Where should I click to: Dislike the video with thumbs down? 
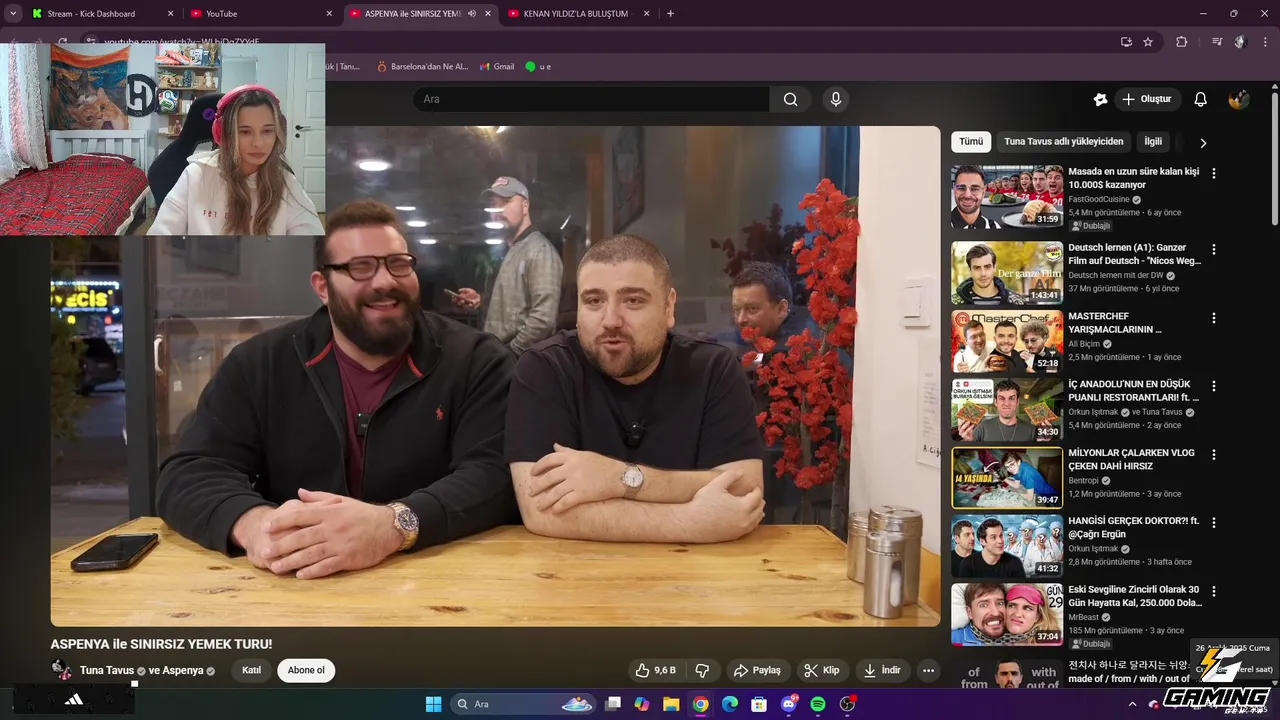[x=703, y=670]
